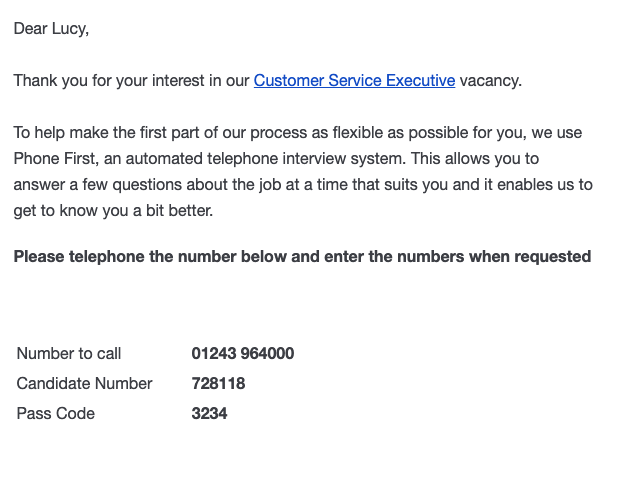The width and height of the screenshot is (622, 481).
Task: Open the Customer Service Executive link
Action: (354, 80)
